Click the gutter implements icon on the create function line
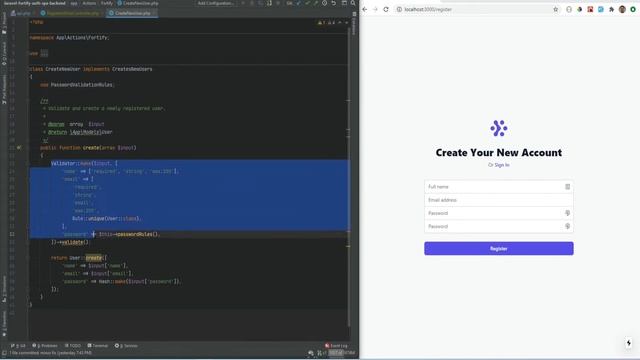640x360 pixels. (x=19, y=148)
